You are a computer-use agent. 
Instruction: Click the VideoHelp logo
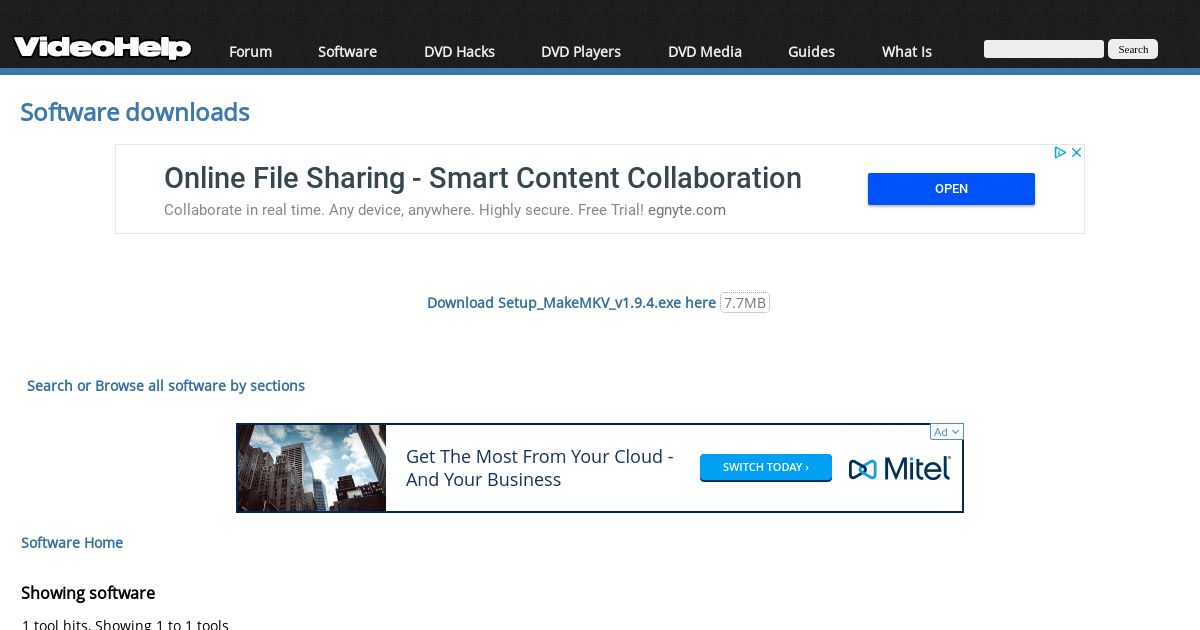[102, 47]
